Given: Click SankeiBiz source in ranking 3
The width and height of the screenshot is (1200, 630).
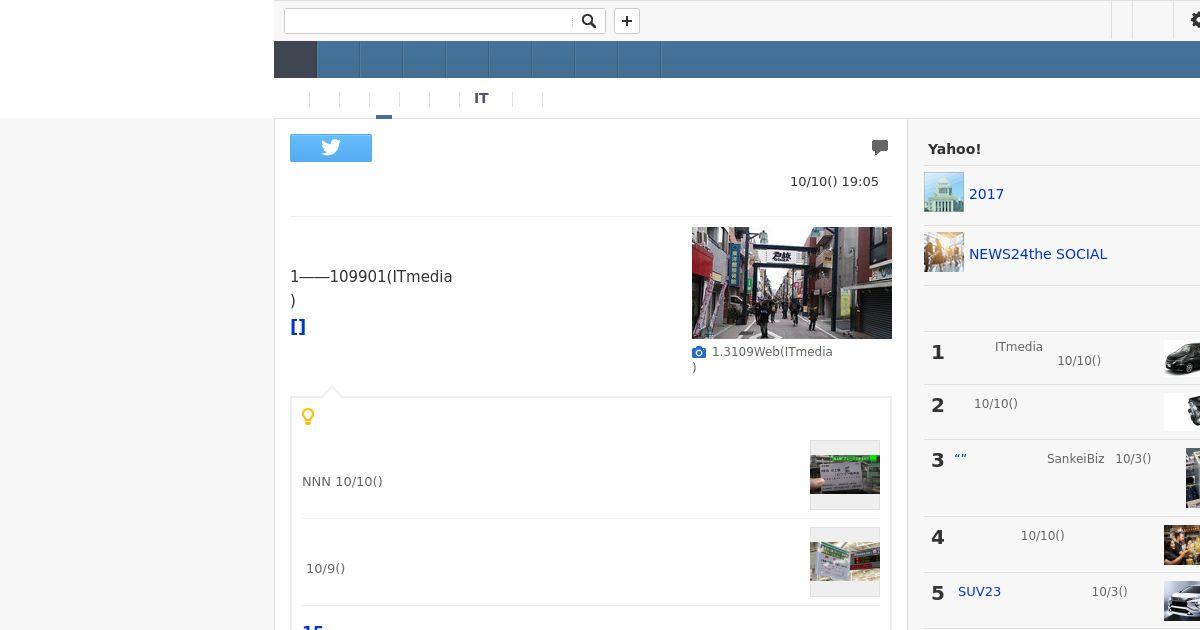Looking at the screenshot, I should tap(1075, 459).
